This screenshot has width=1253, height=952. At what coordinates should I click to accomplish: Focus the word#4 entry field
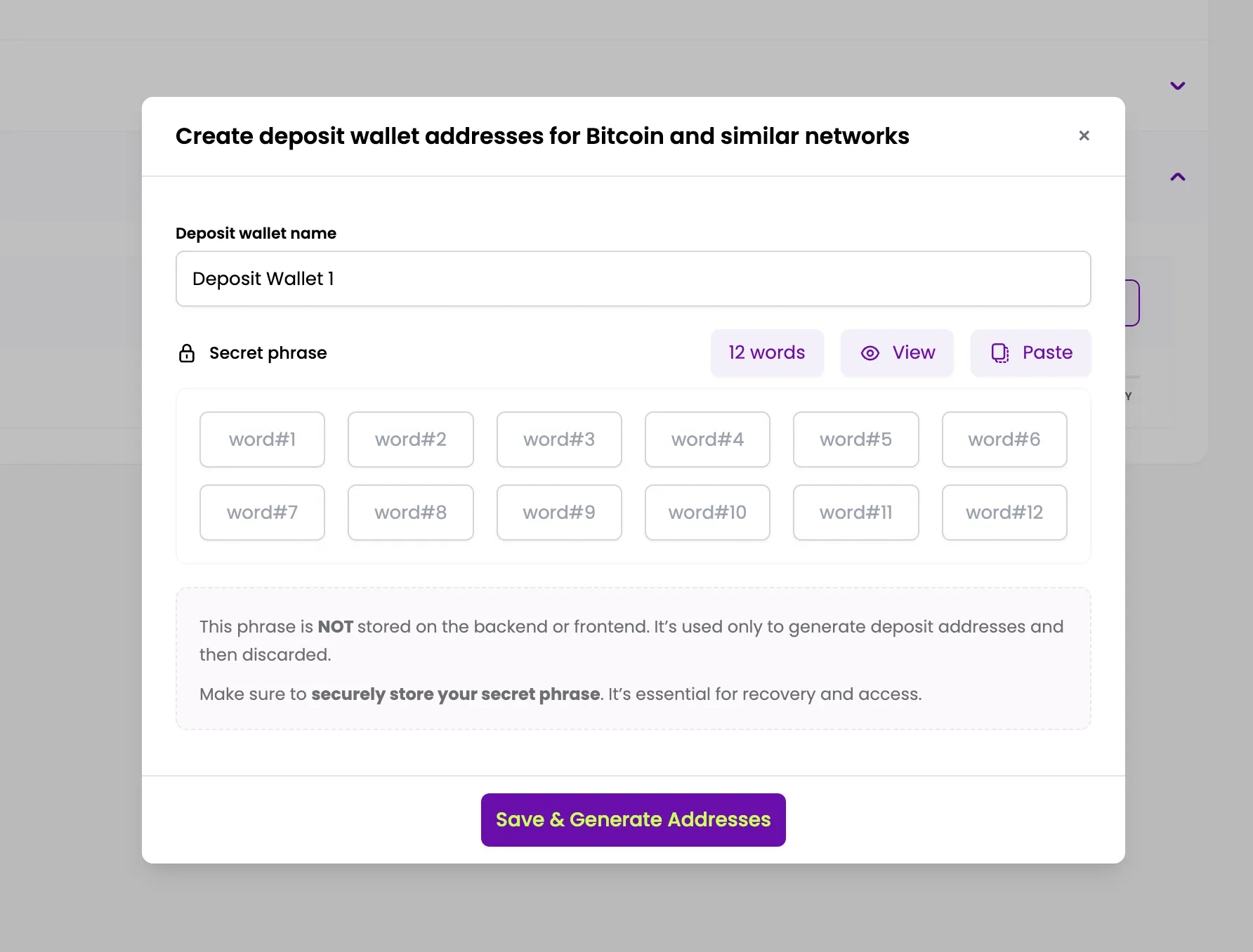[x=707, y=439]
